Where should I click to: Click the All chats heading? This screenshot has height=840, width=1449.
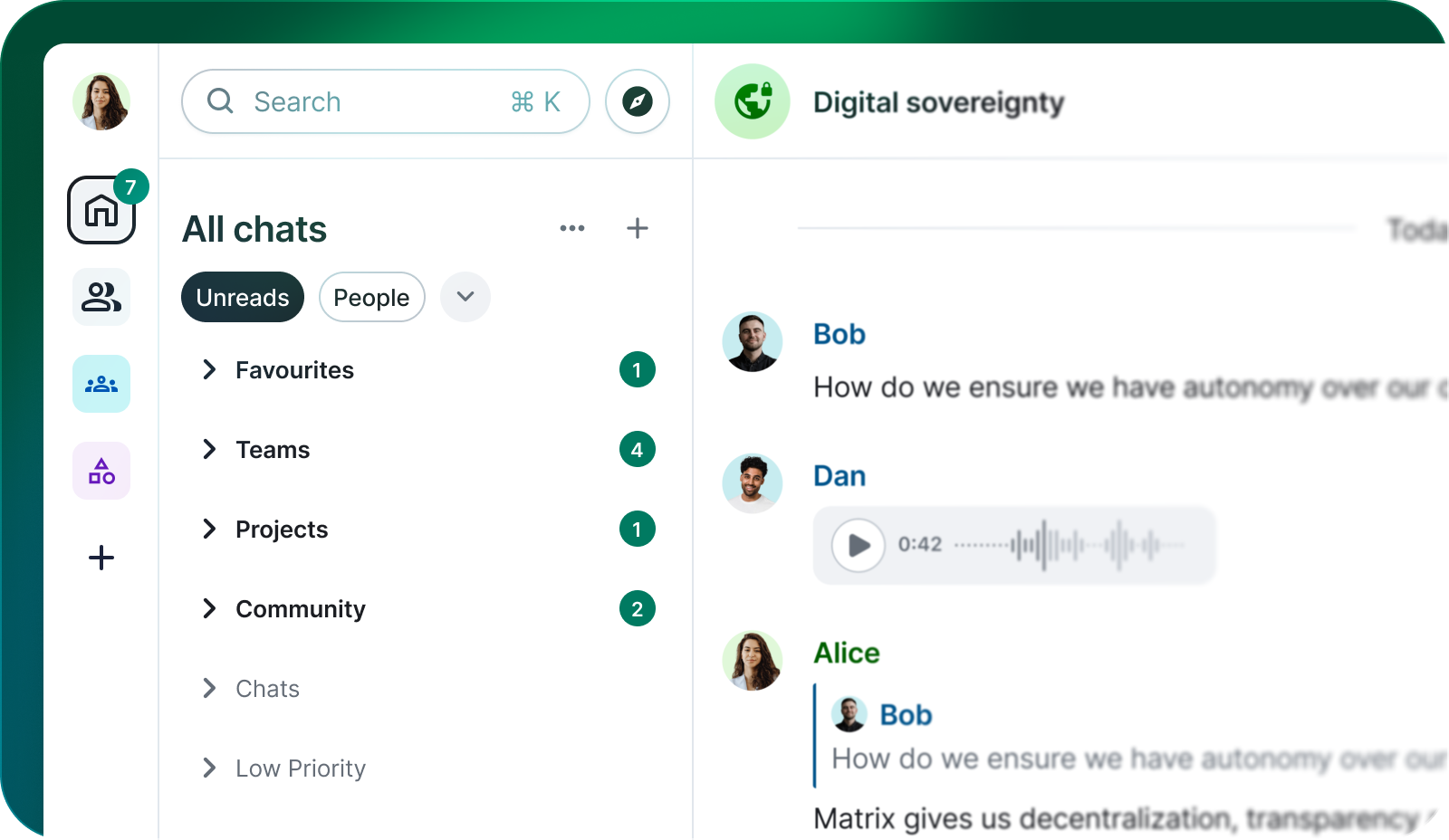(x=254, y=229)
